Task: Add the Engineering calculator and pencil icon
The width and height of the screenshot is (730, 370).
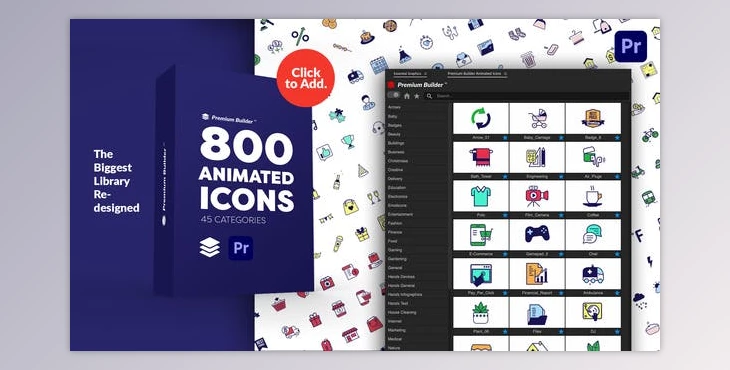Action: (537, 158)
